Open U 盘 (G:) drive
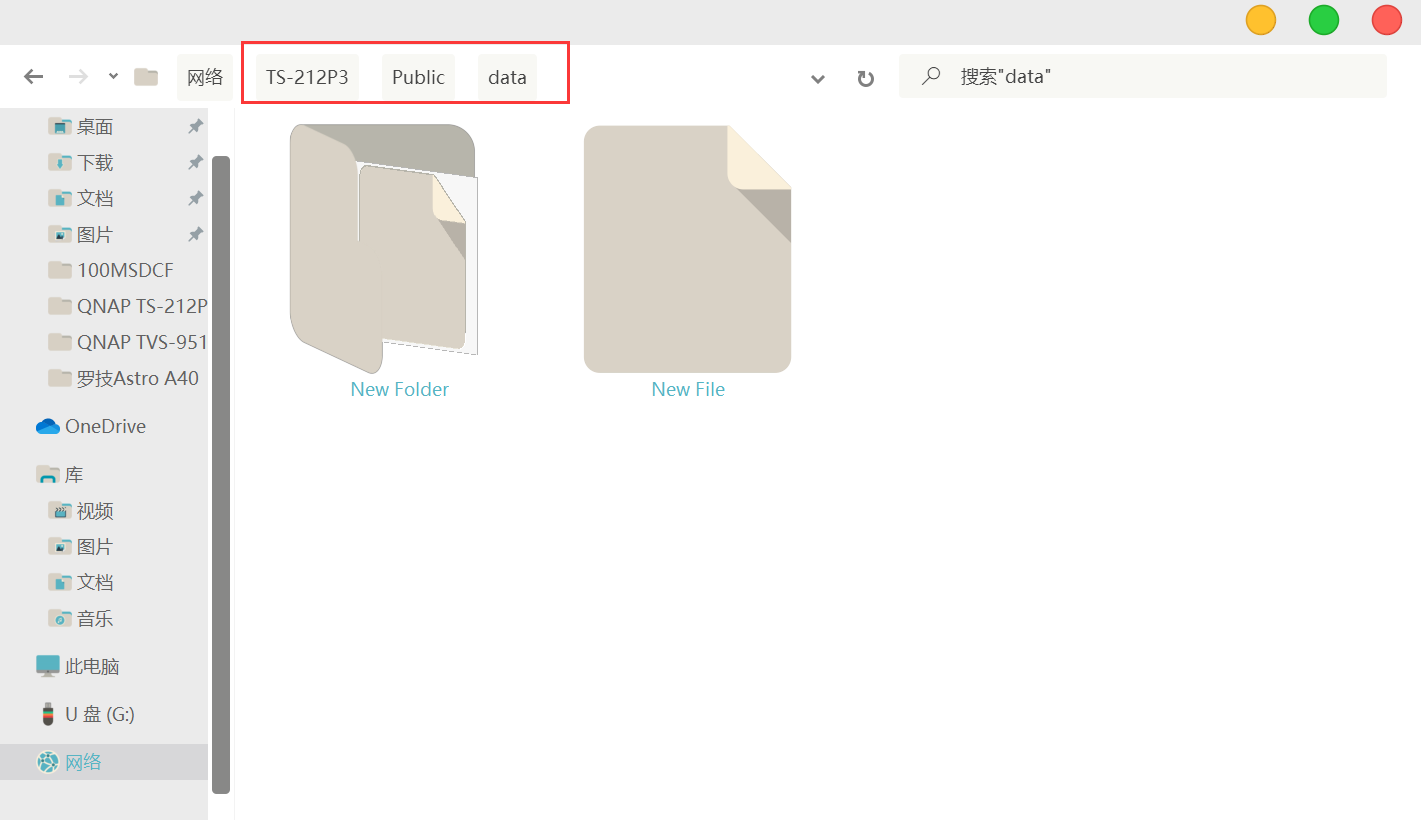The height and width of the screenshot is (820, 1421). coord(100,715)
